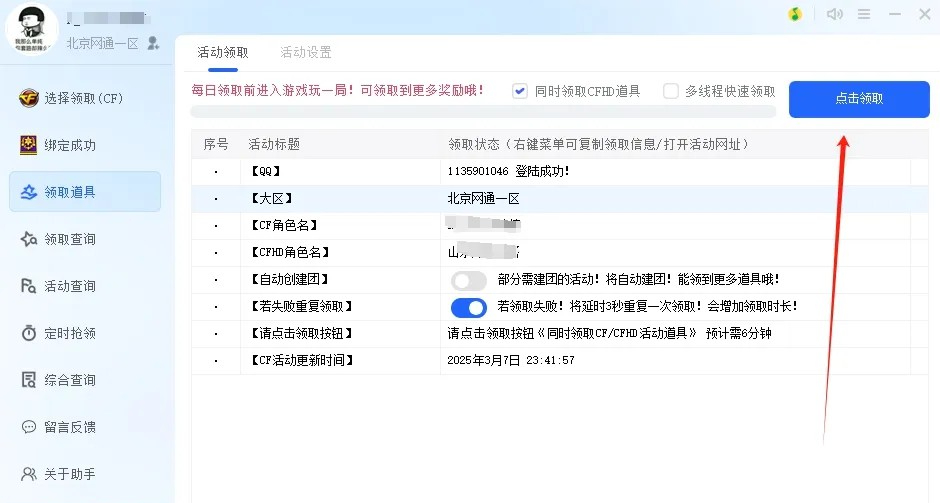Open the hamburger menu icon
Image resolution: width=940 pixels, height=503 pixels.
click(x=864, y=14)
